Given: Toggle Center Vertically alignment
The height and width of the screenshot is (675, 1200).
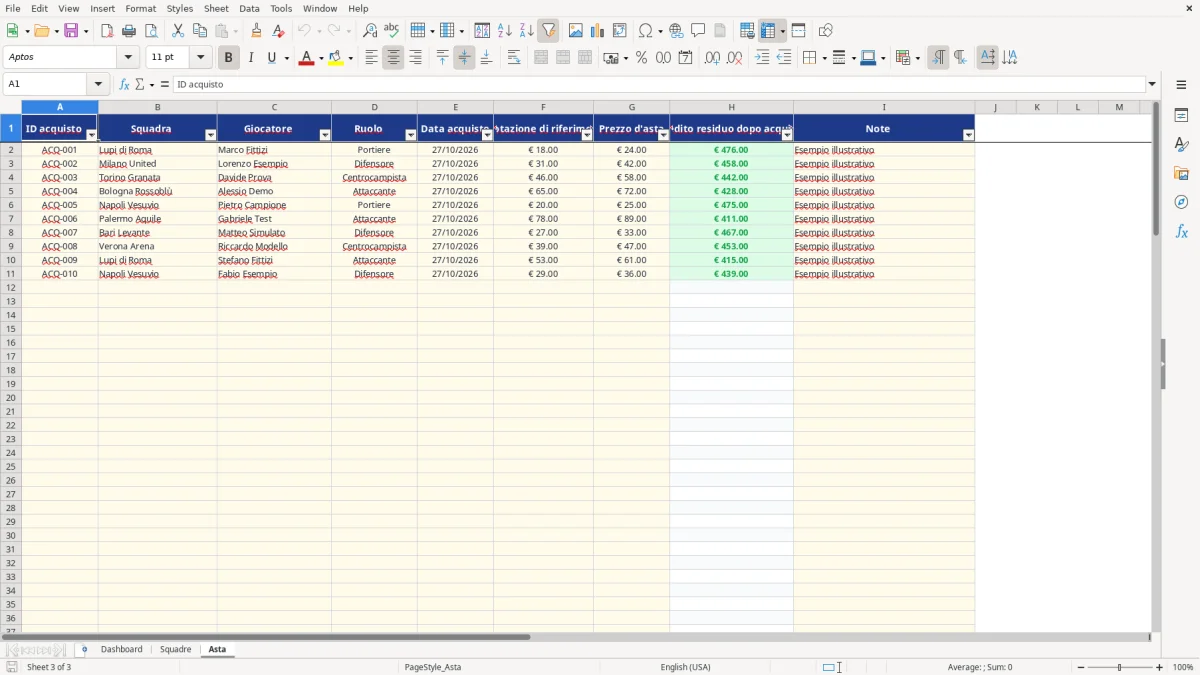Looking at the screenshot, I should [464, 58].
